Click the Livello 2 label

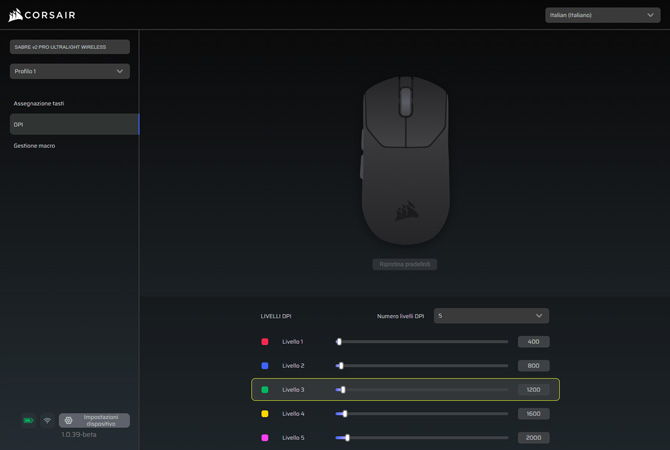tap(293, 366)
